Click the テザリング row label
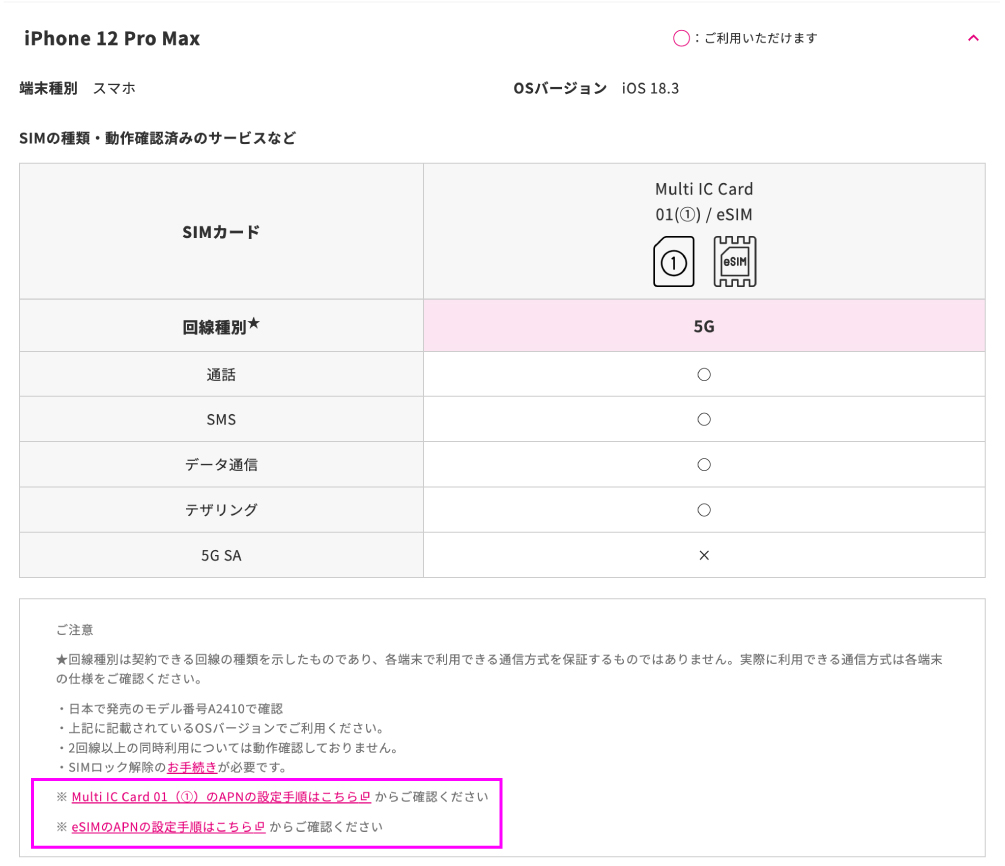Image resolution: width=1005 pixels, height=866 pixels. click(x=221, y=509)
